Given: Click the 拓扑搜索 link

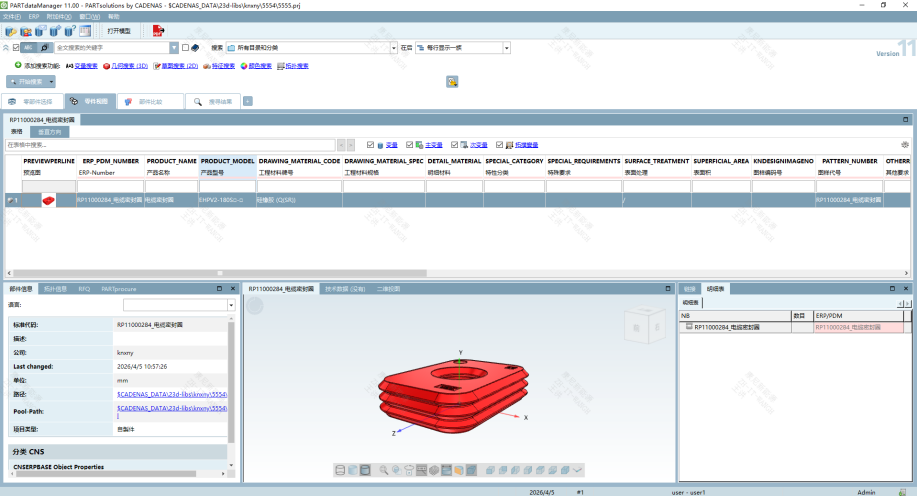Looking at the screenshot, I should 297,66.
